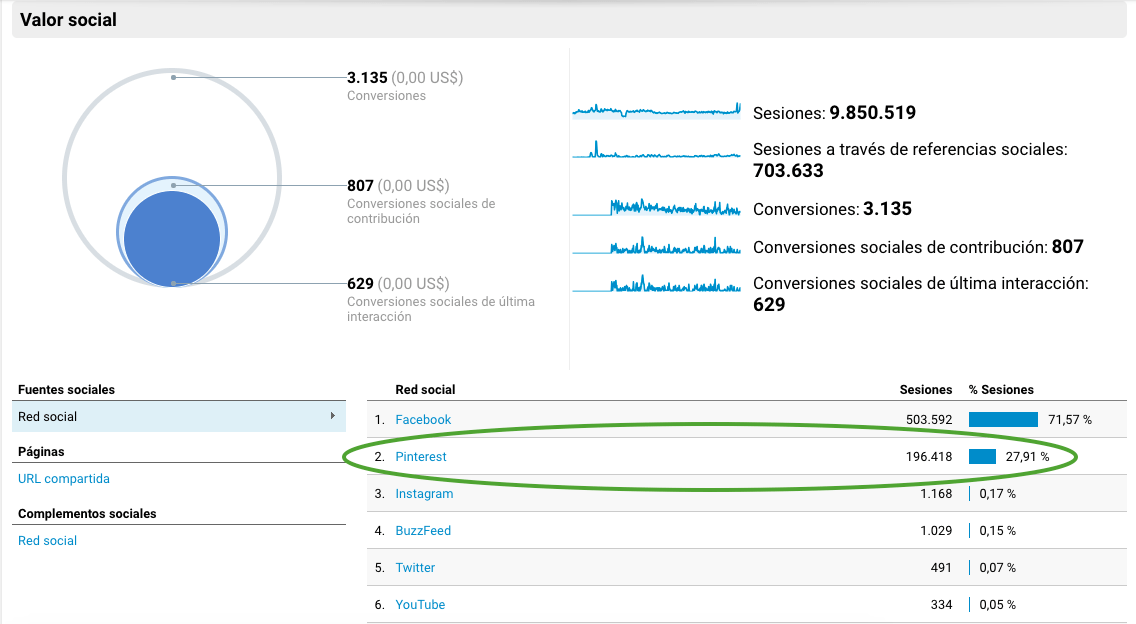This screenshot has width=1136, height=624.
Task: Click YouTube's 334 sessions value
Action: (x=941, y=604)
